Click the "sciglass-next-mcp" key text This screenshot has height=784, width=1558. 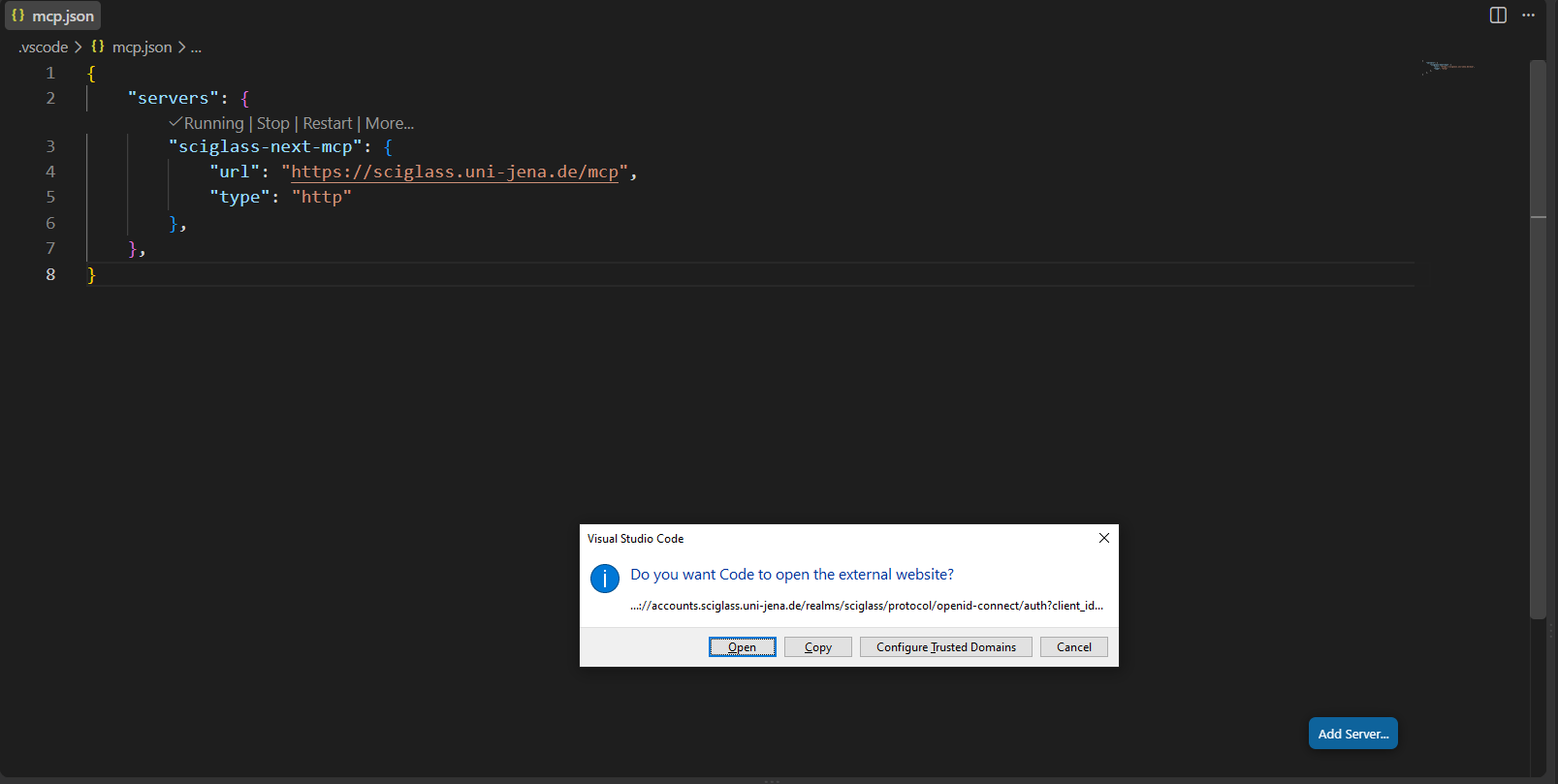pos(265,146)
